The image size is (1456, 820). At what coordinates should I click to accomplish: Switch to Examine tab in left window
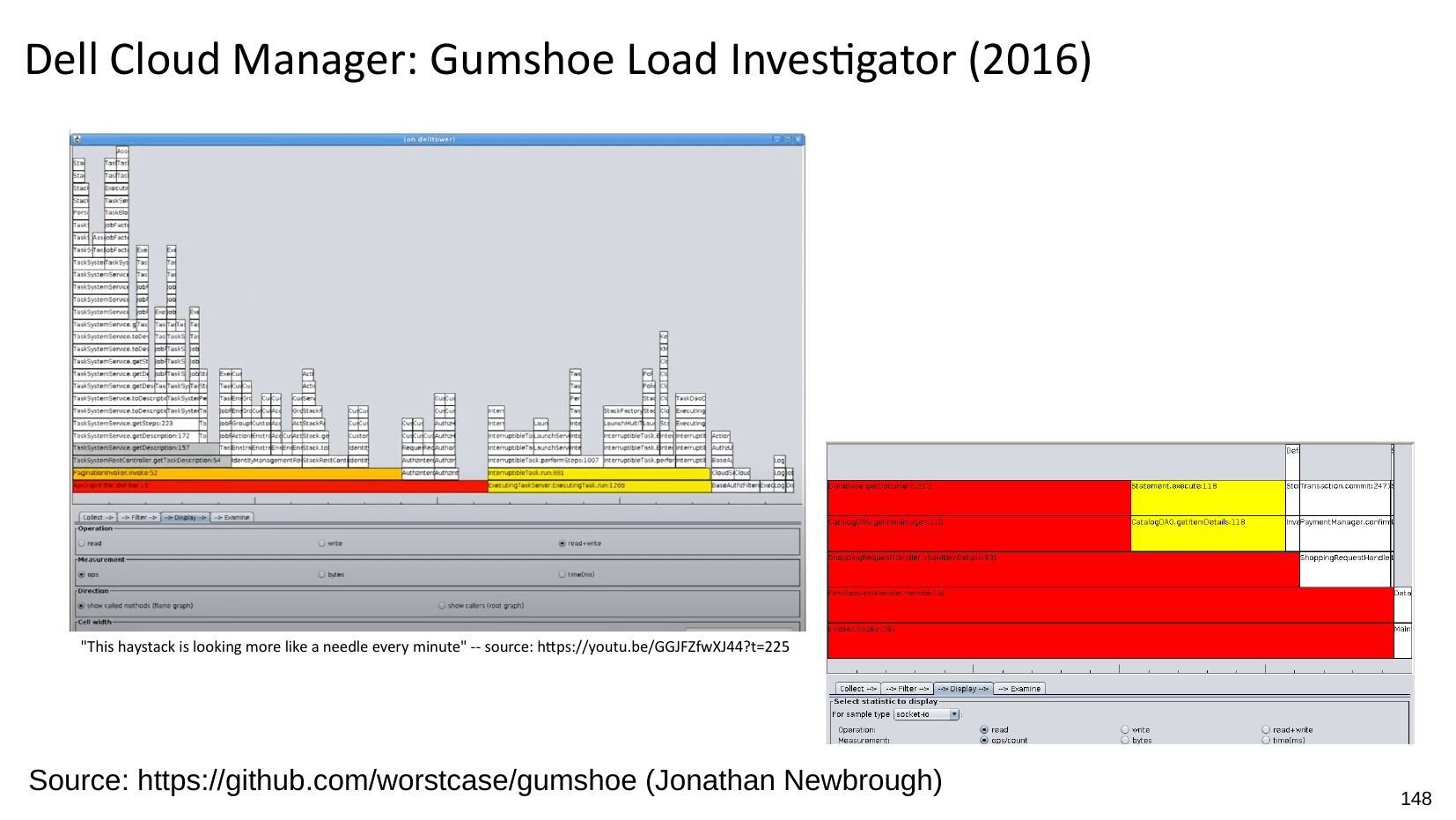click(233, 517)
